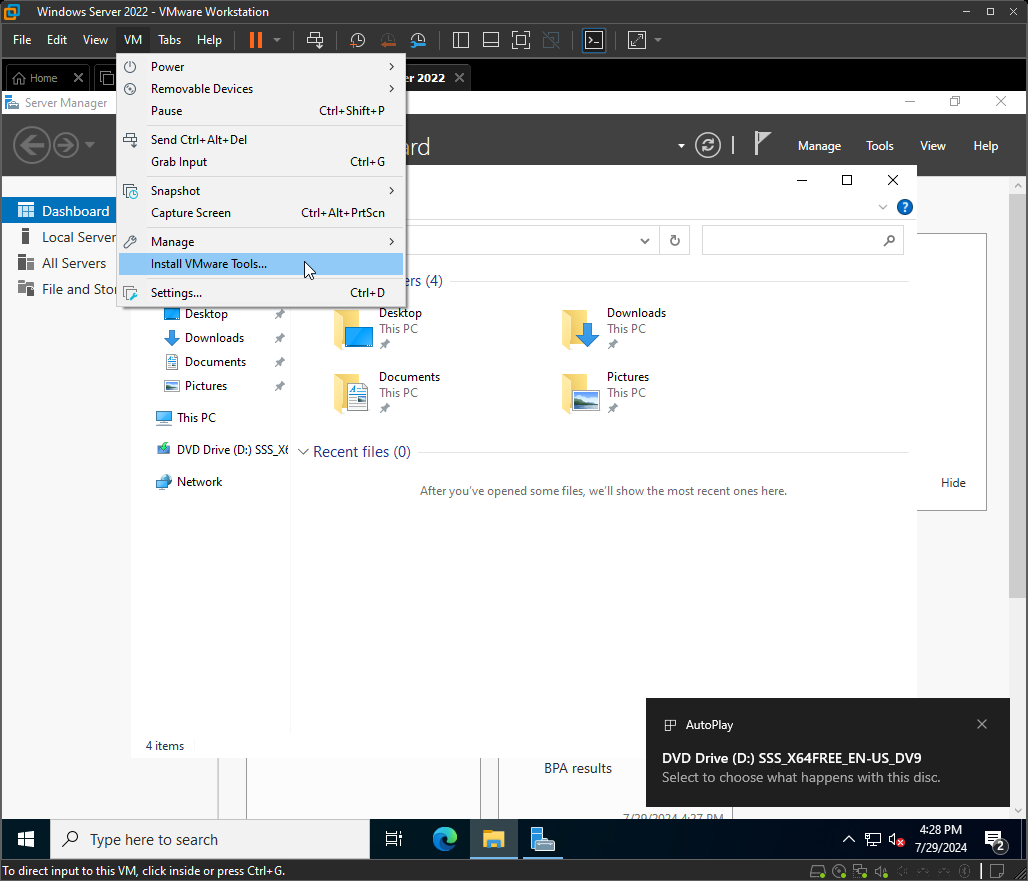This screenshot has height=881, width=1028.
Task: Click the Task View icon on taskbar
Action: click(394, 839)
